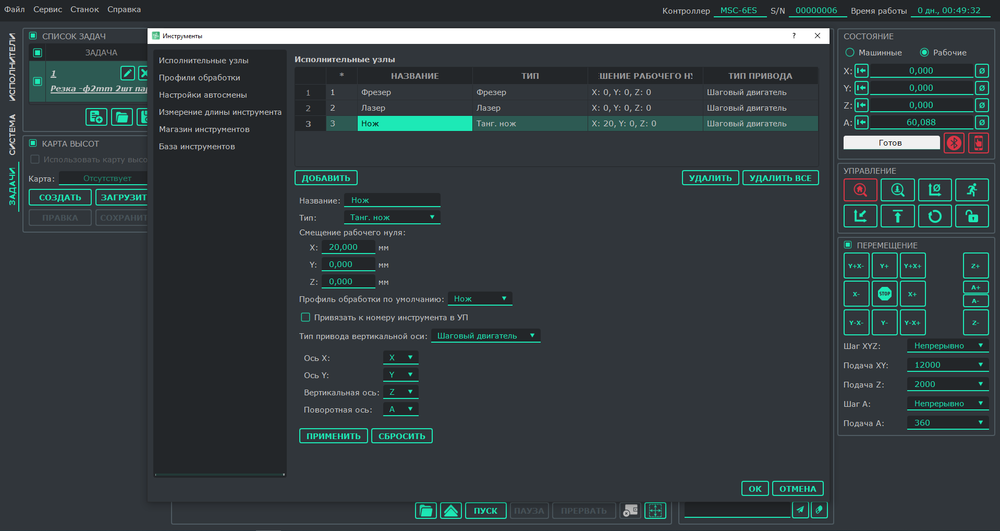
Task: Click the X offset field showing 20,000
Action: tap(348, 247)
